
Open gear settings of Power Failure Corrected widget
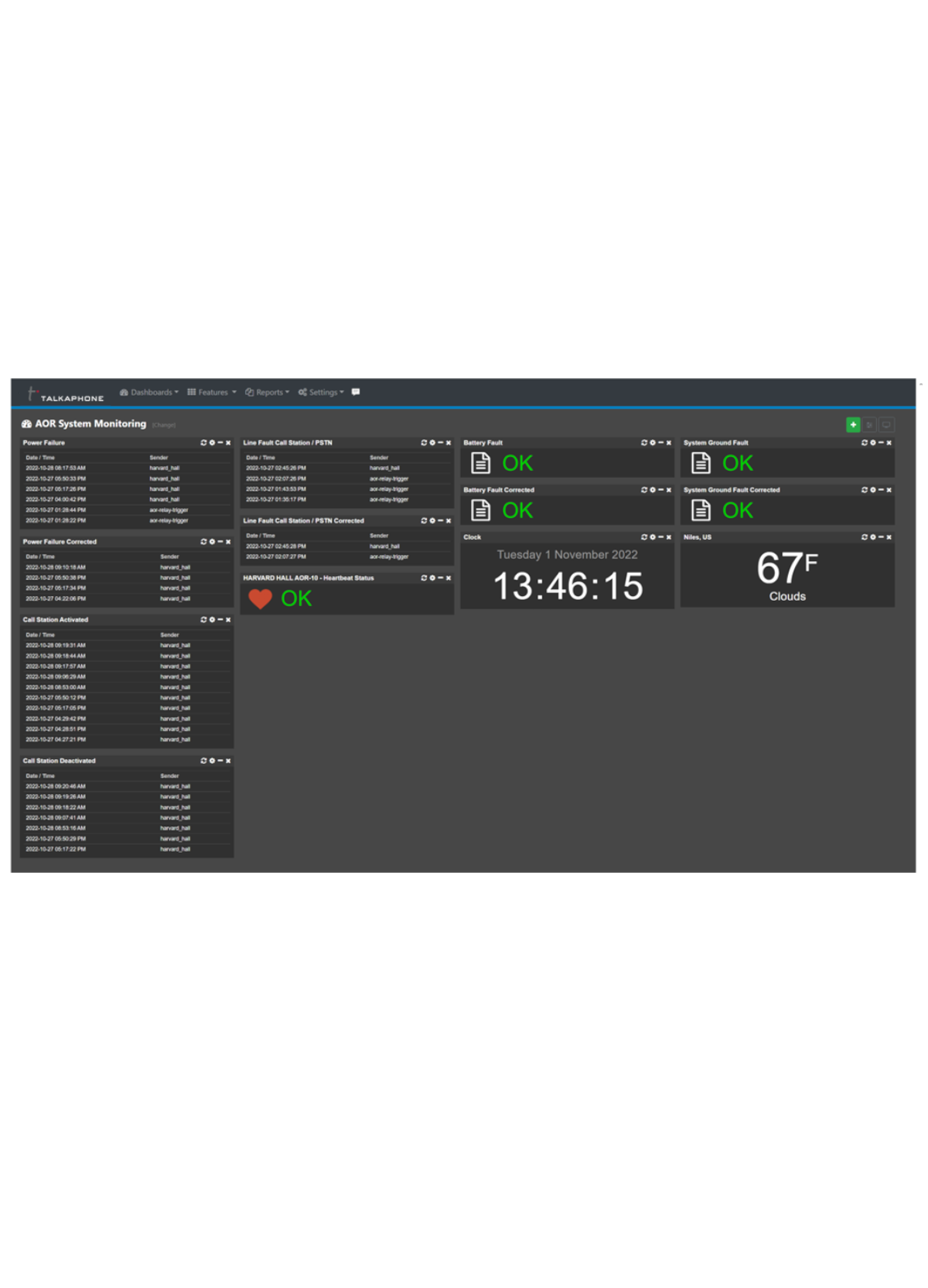click(x=212, y=542)
